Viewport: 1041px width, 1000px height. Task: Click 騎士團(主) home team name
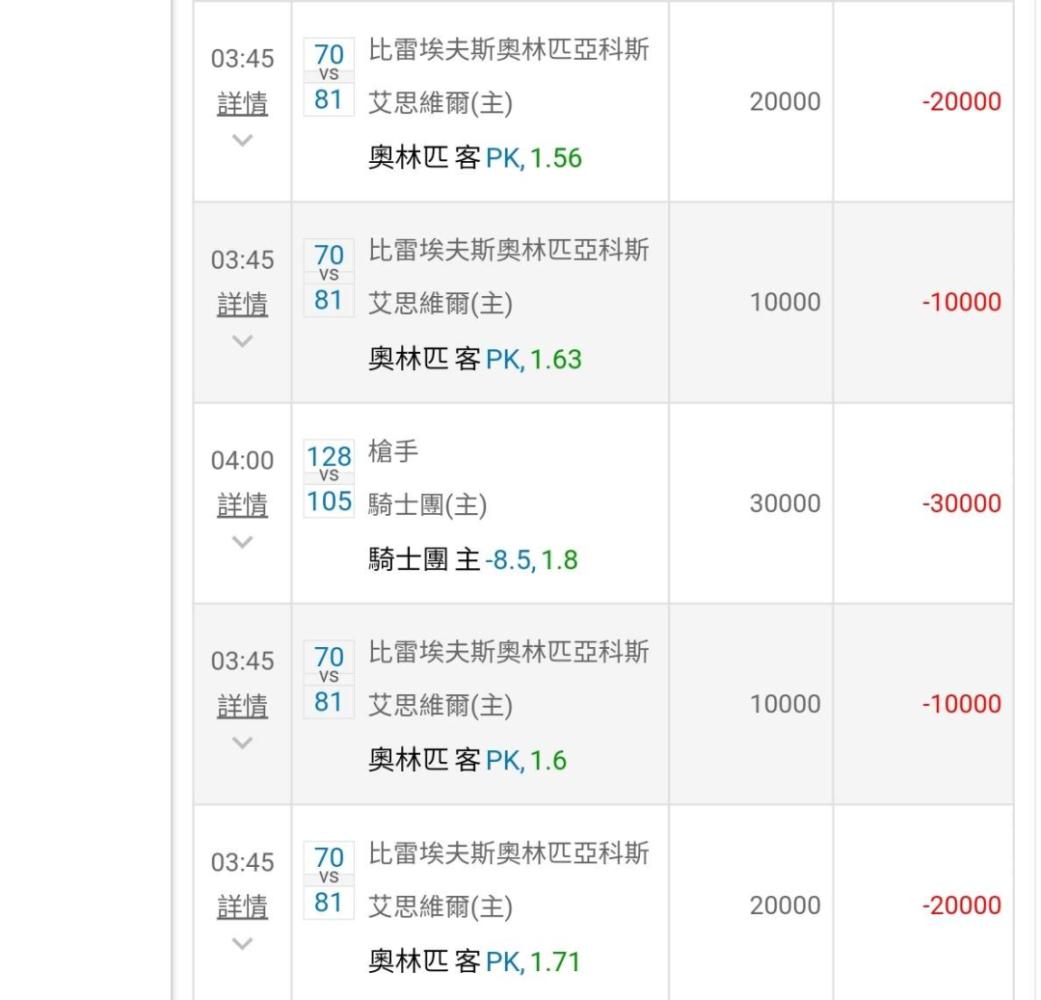point(428,505)
